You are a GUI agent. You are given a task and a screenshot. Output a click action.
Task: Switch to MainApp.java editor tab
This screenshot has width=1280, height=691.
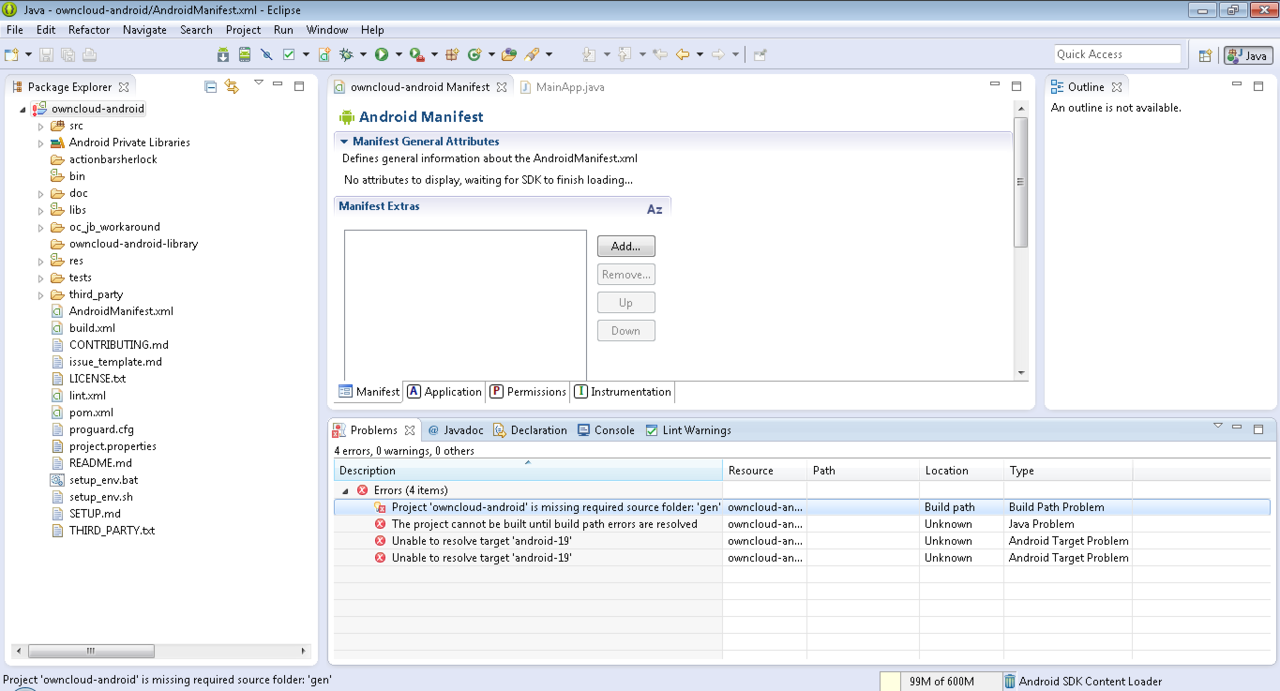pyautogui.click(x=562, y=87)
